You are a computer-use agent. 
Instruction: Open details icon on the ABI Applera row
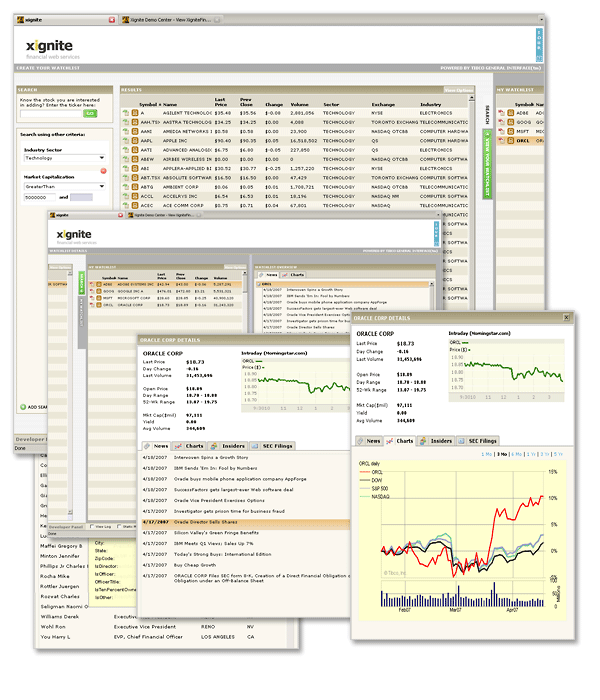click(135, 168)
